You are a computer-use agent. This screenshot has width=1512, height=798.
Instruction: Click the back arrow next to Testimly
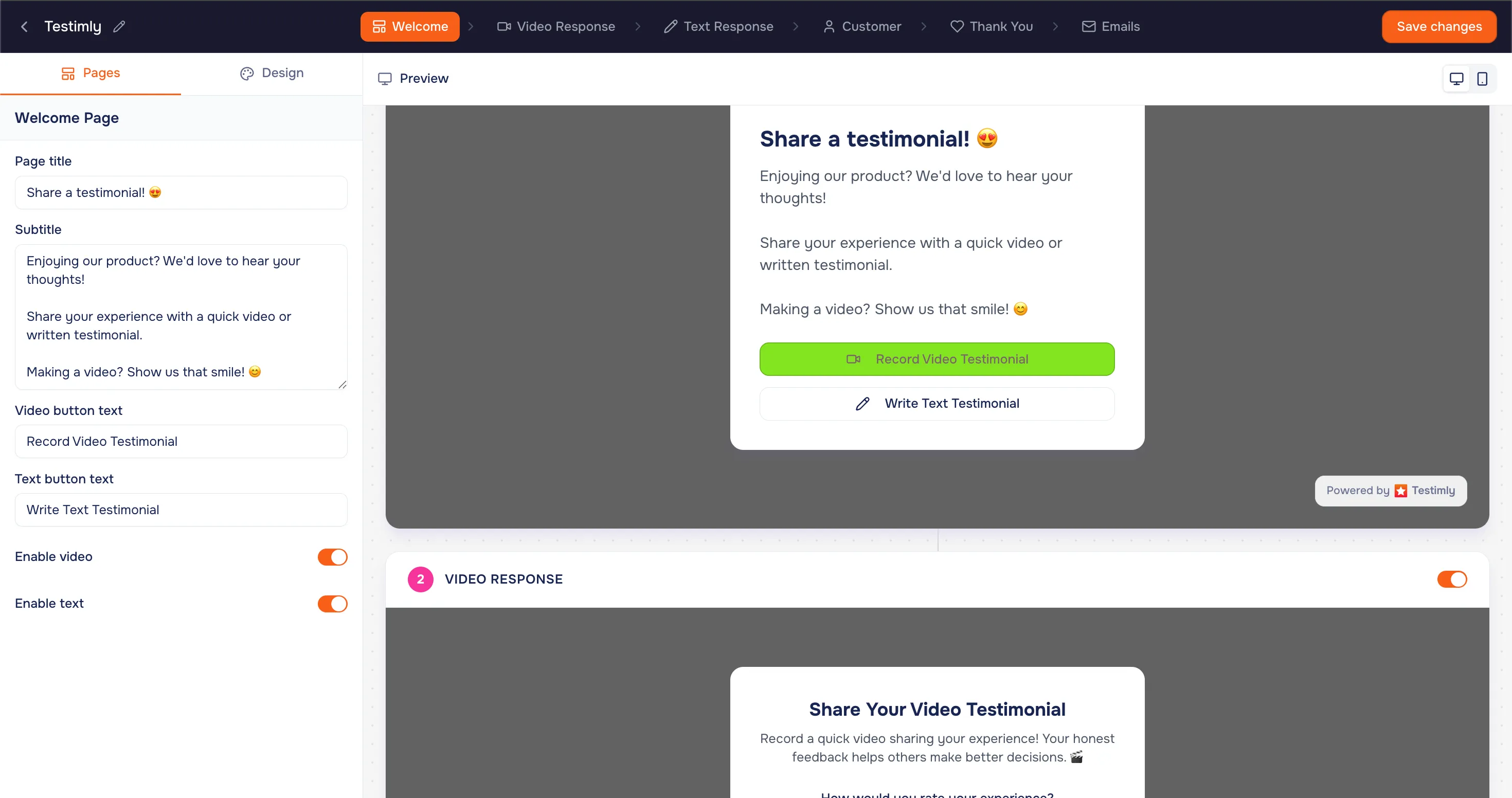(23, 26)
